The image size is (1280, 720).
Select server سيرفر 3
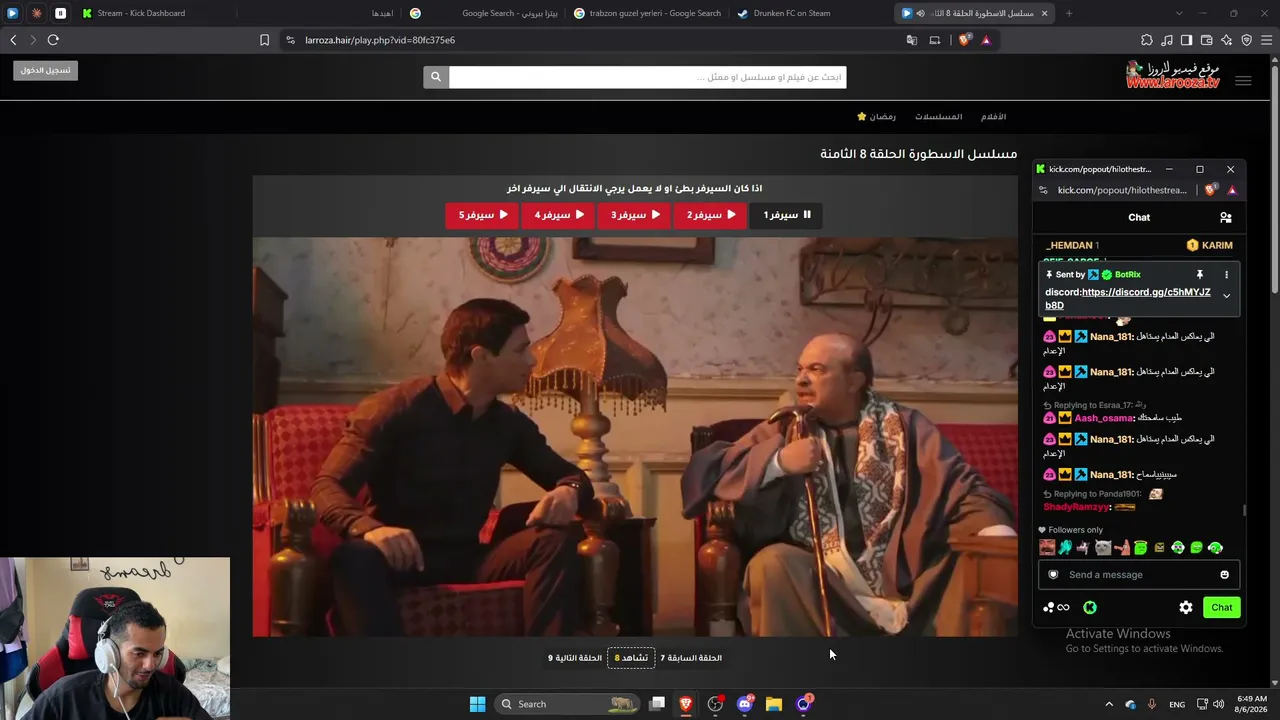click(x=635, y=215)
